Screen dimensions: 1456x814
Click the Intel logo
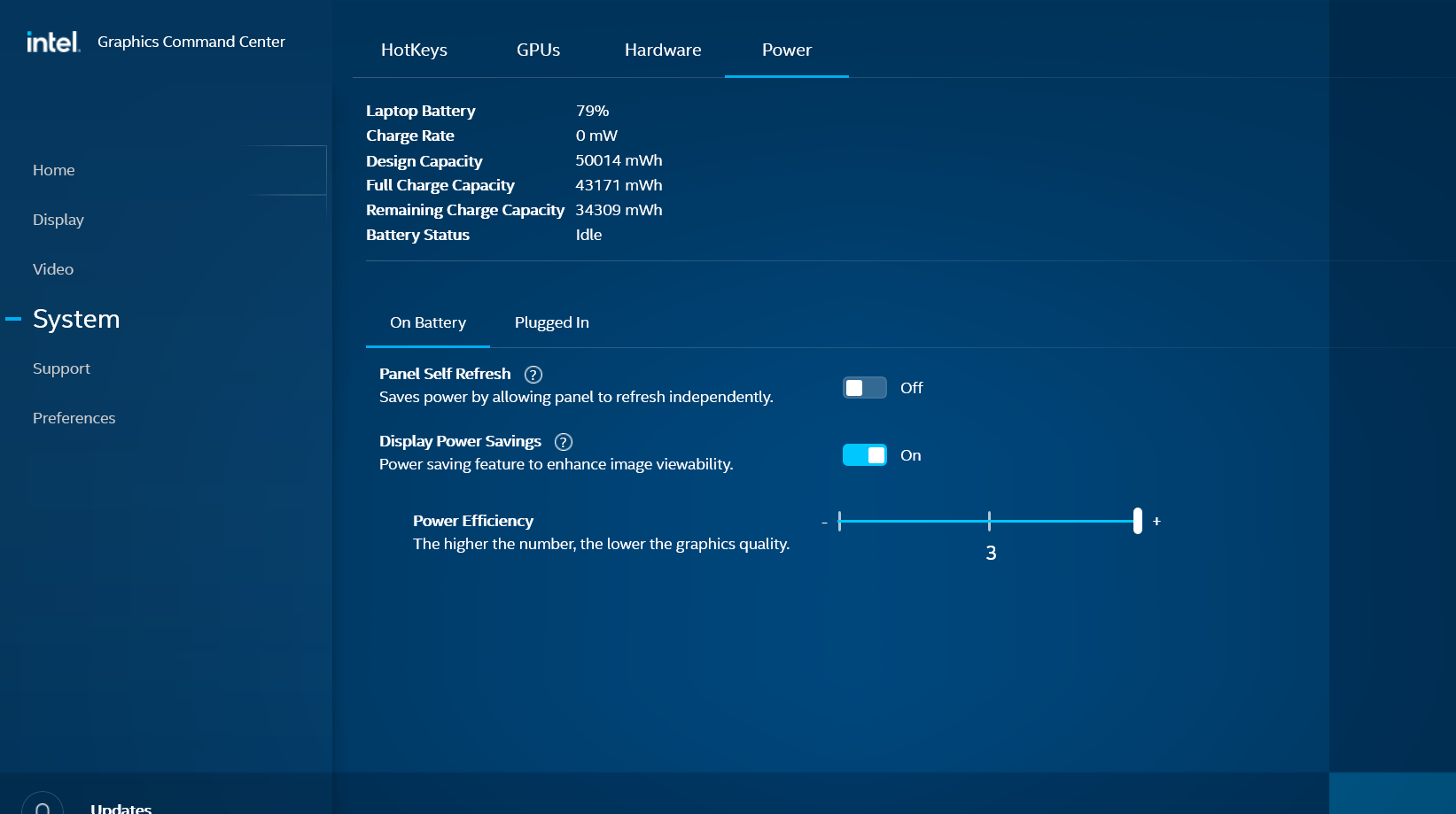point(52,41)
